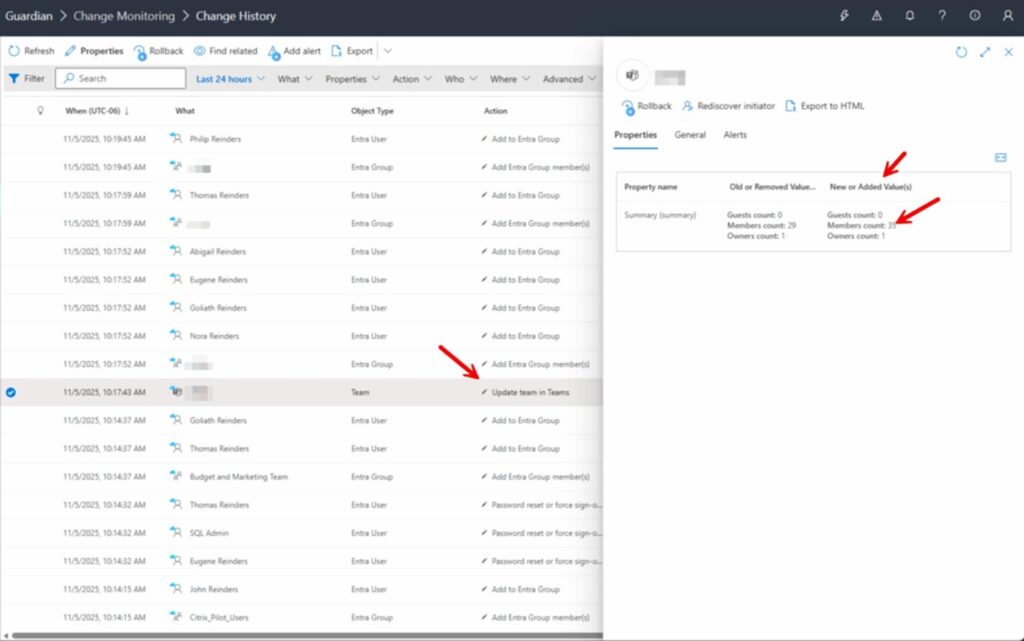1024x641 pixels.
Task: Close the details panel
Action: [x=1008, y=52]
